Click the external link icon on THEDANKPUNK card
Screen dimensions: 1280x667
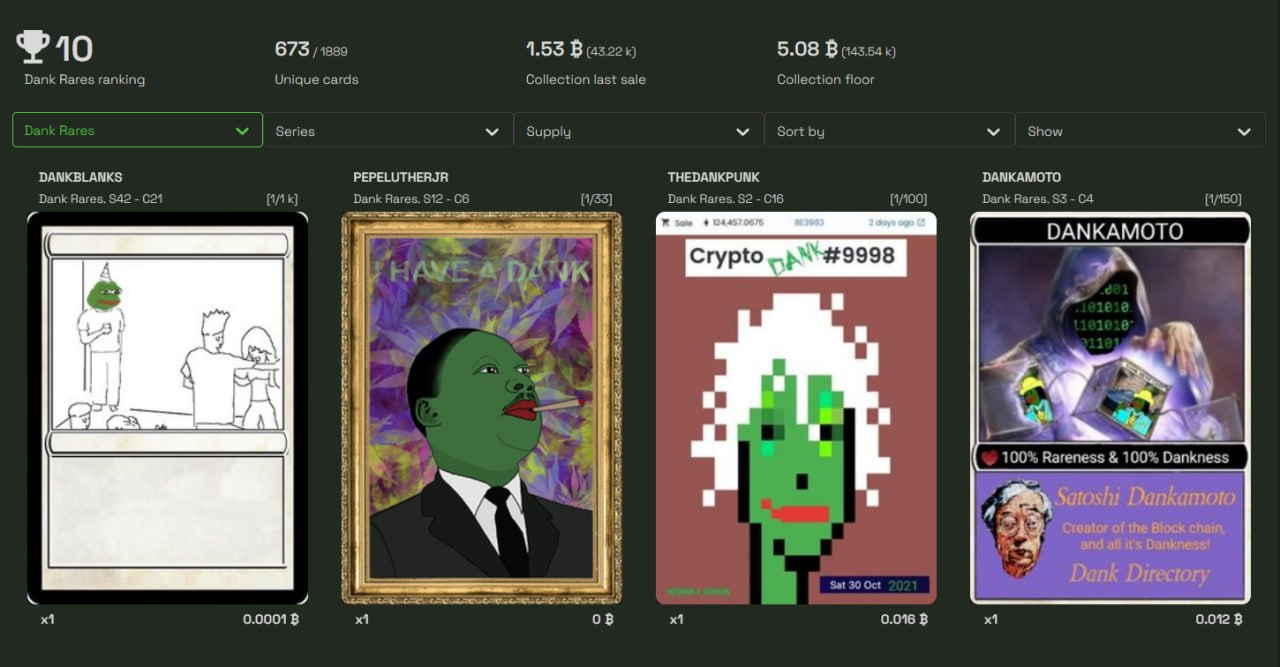[921, 222]
